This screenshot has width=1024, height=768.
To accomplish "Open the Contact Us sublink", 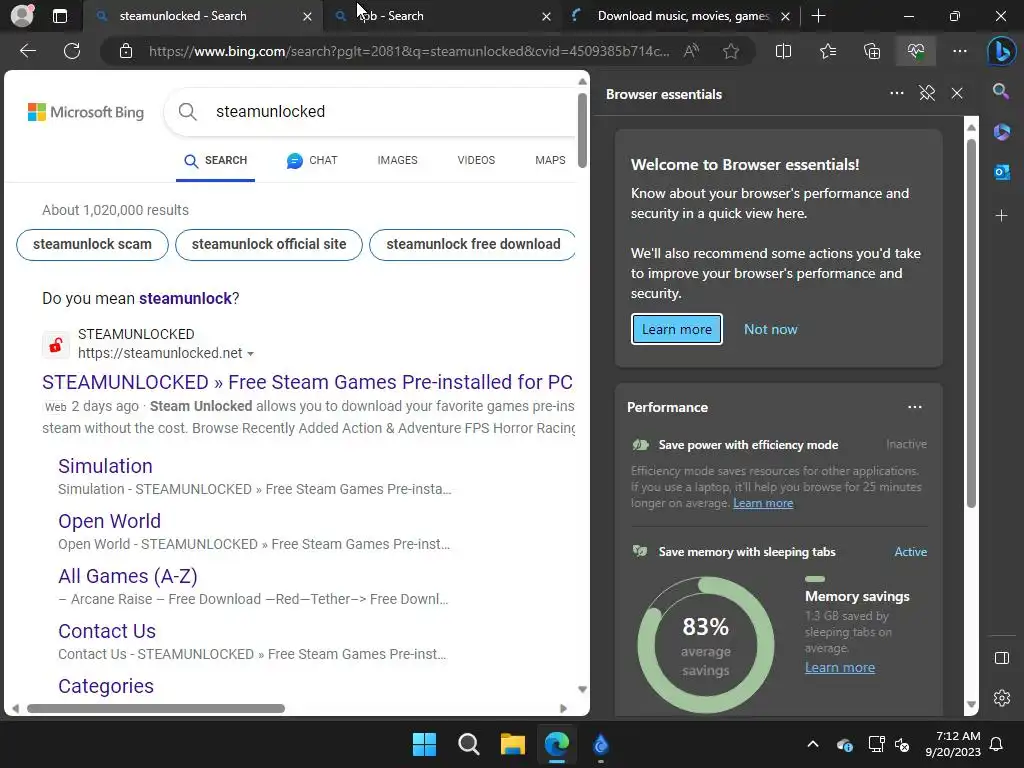I will tap(107, 631).
